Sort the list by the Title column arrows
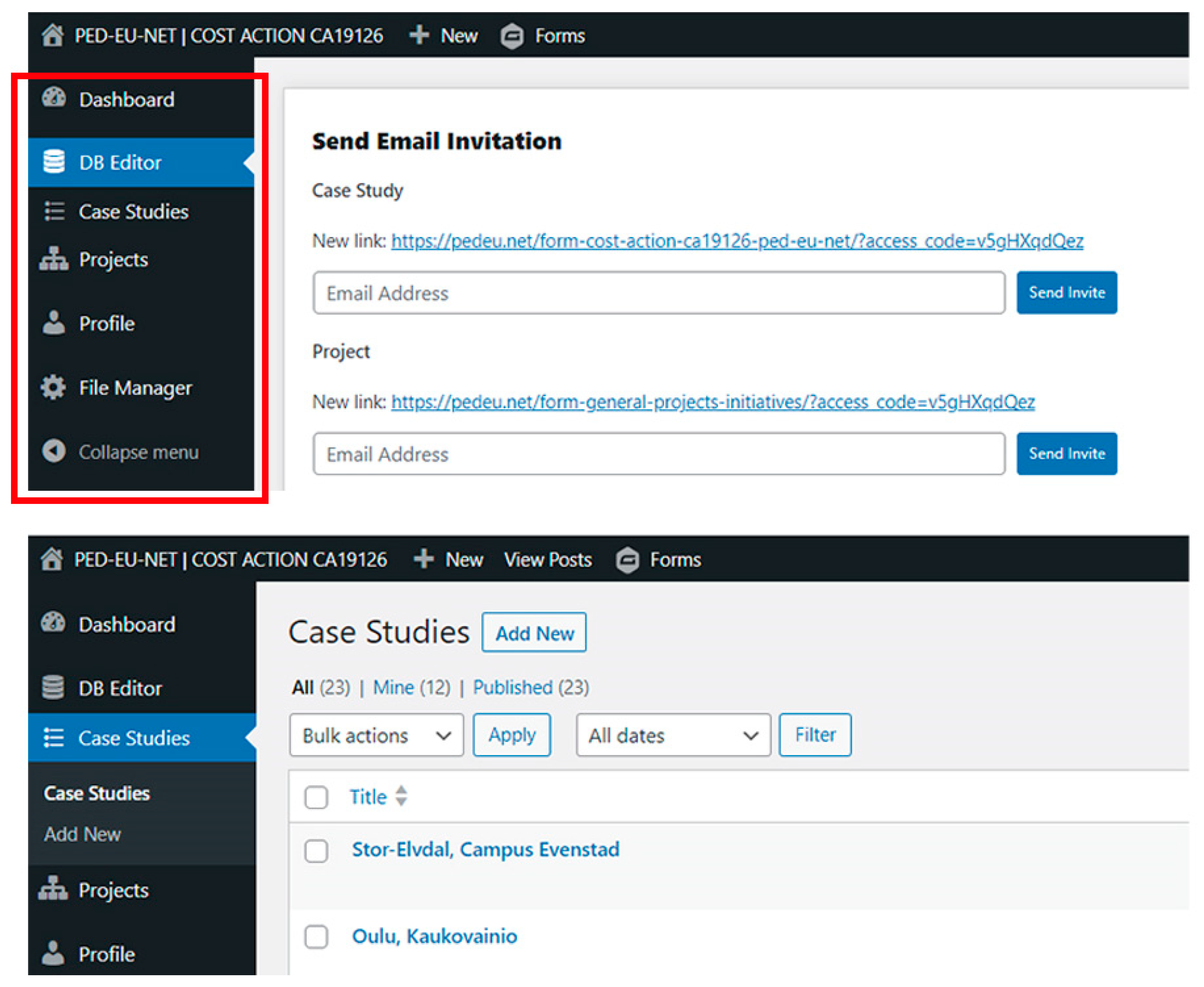This screenshot has height=987, width=1204. pyautogui.click(x=401, y=796)
